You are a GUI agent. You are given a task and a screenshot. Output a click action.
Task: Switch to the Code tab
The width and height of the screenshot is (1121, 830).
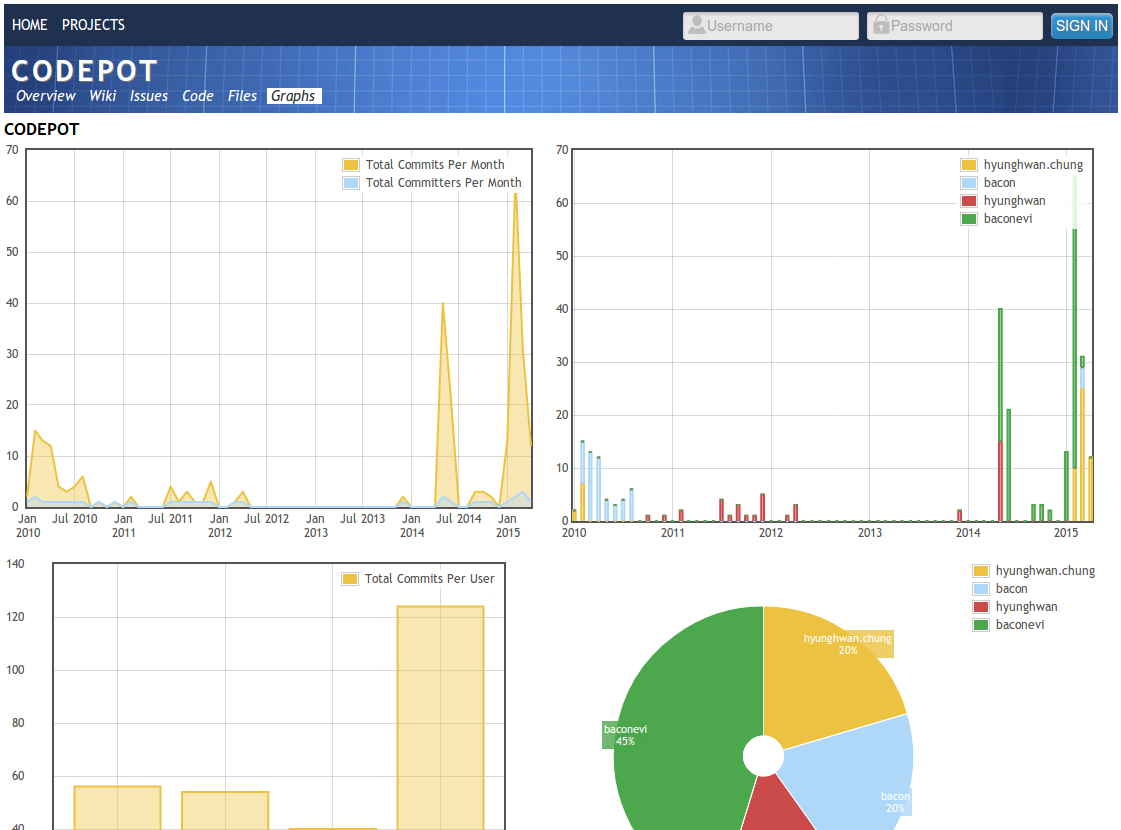click(x=197, y=96)
